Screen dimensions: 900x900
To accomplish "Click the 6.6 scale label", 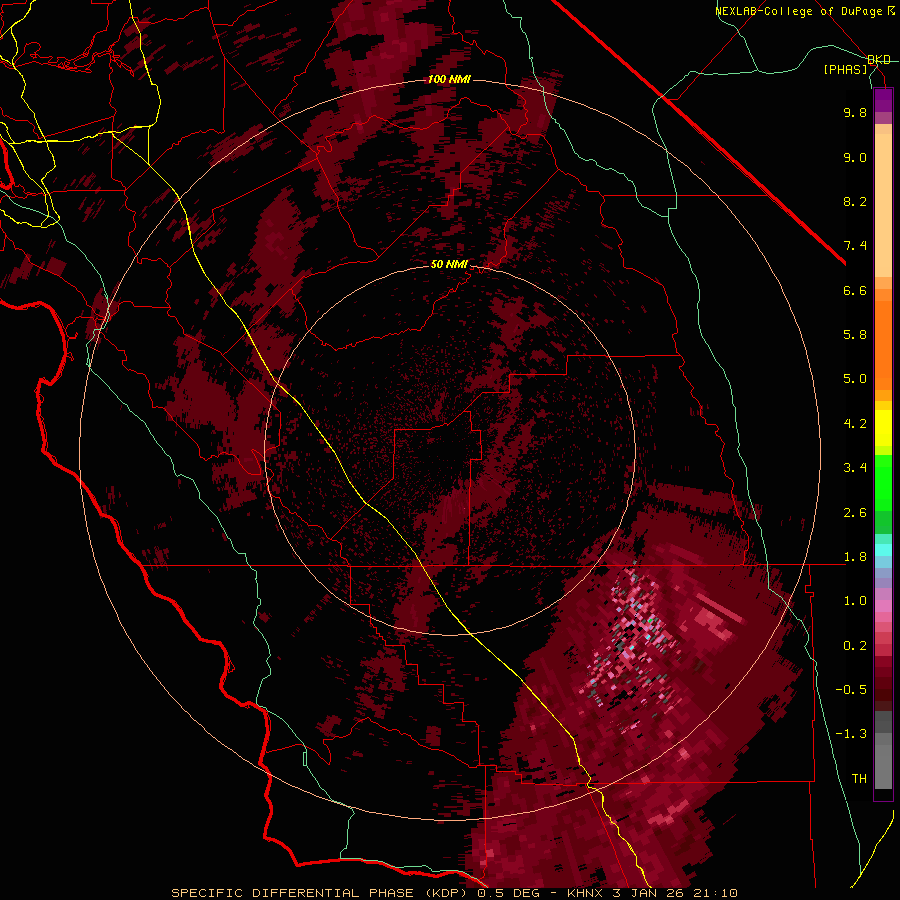I will (855, 290).
